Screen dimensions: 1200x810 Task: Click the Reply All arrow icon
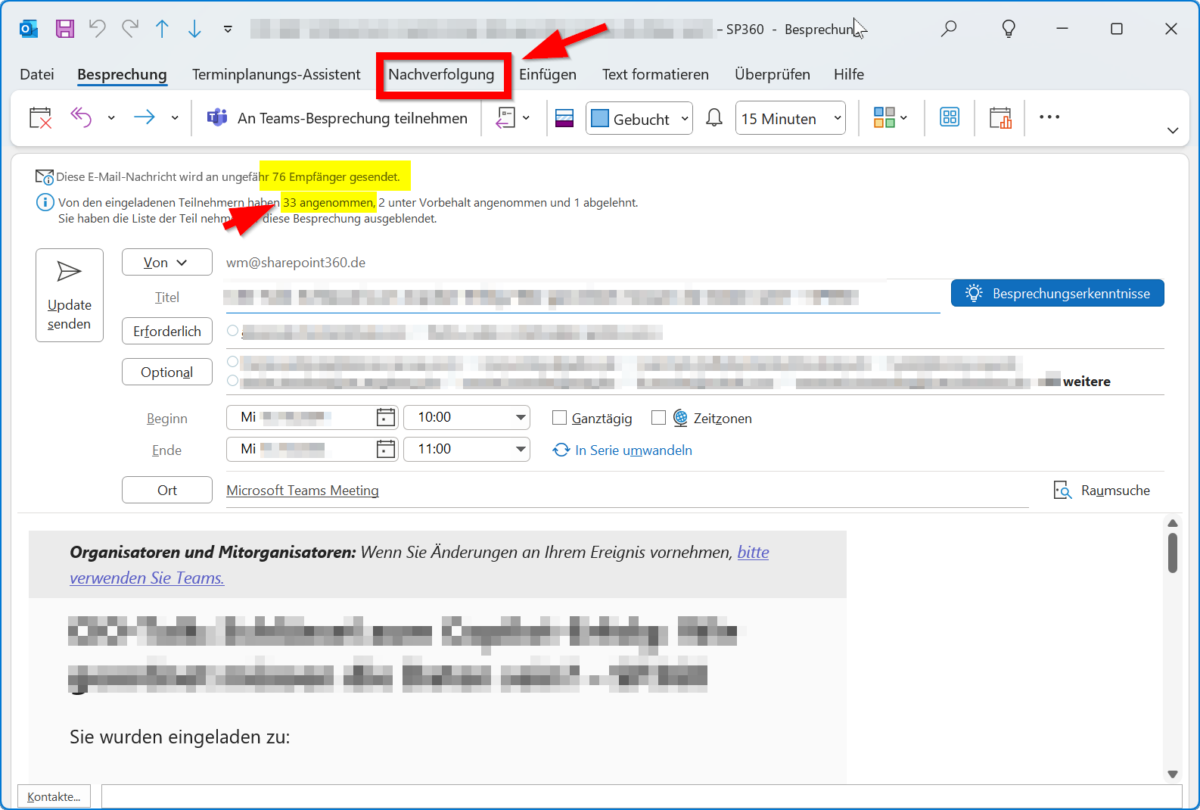pyautogui.click(x=81, y=118)
